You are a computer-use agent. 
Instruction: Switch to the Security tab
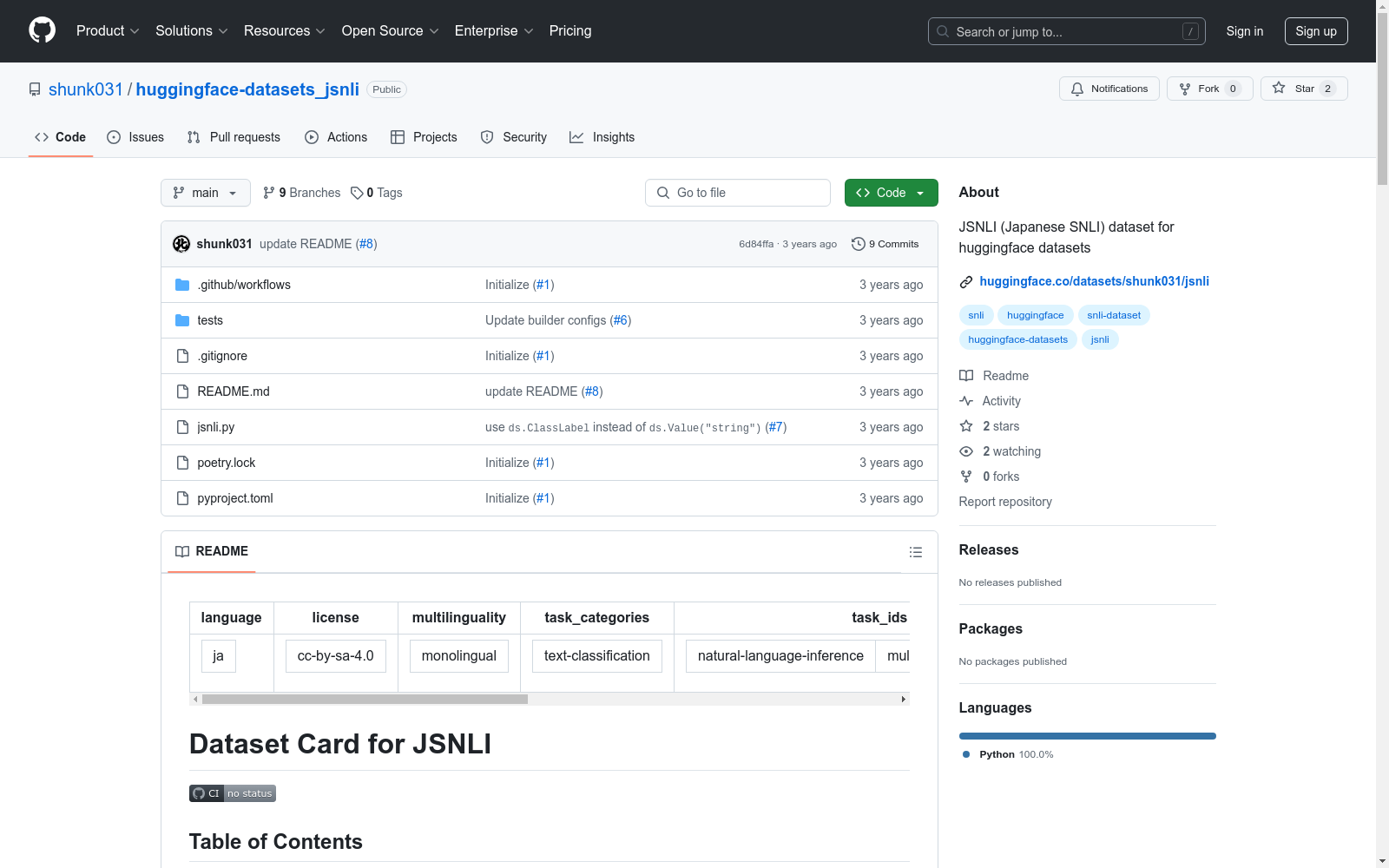click(514, 137)
